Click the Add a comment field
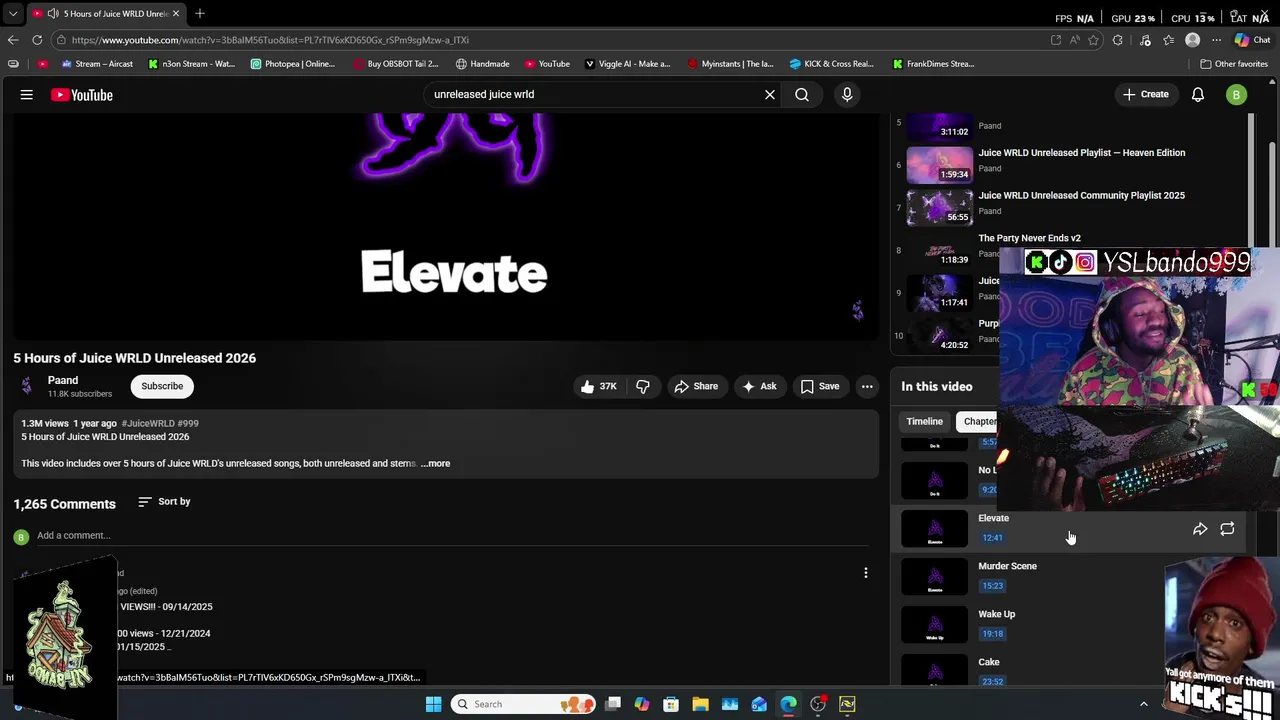Screen dimensions: 1280x720 pos(454,536)
